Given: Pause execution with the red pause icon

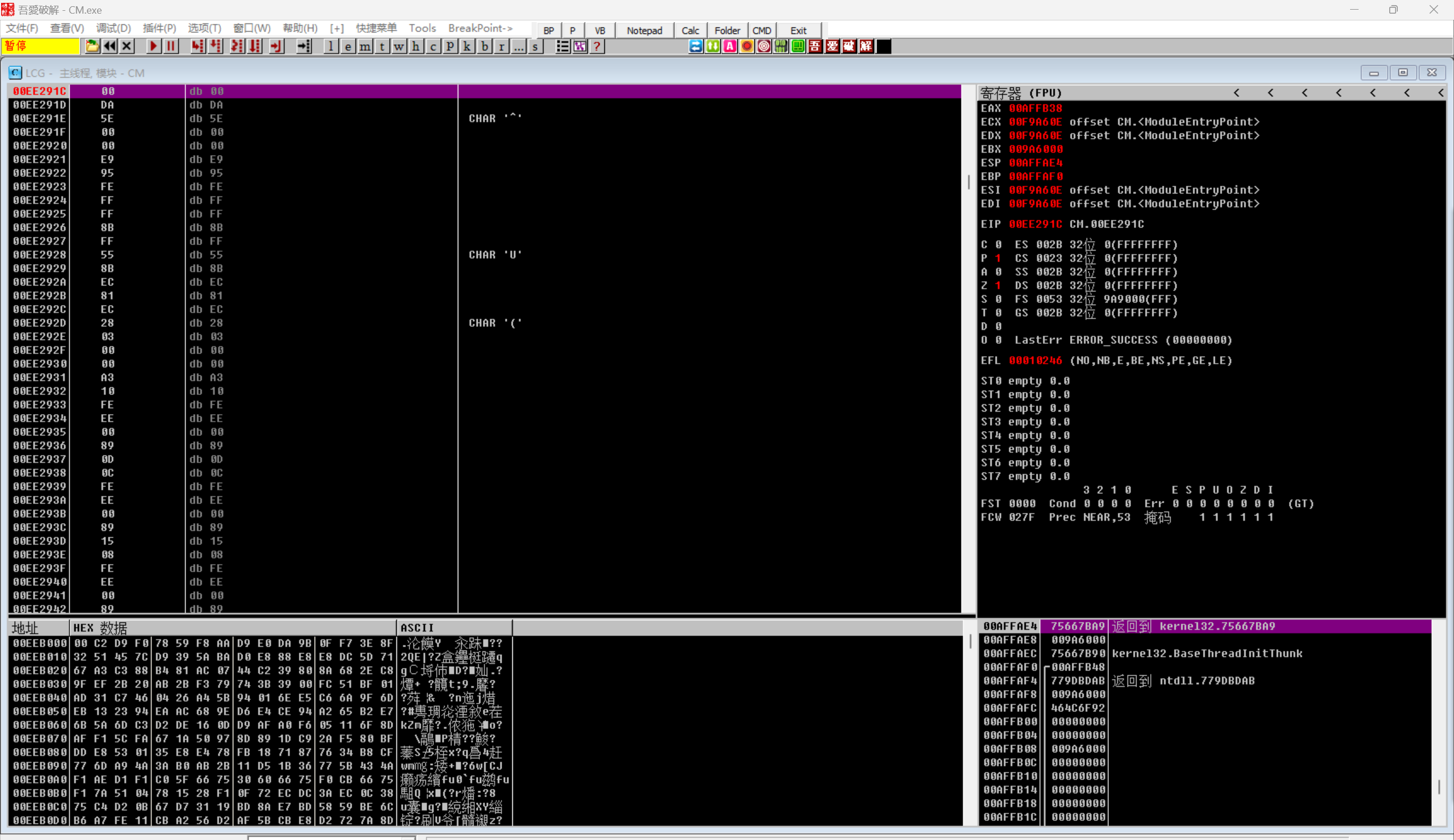Looking at the screenshot, I should (x=171, y=46).
